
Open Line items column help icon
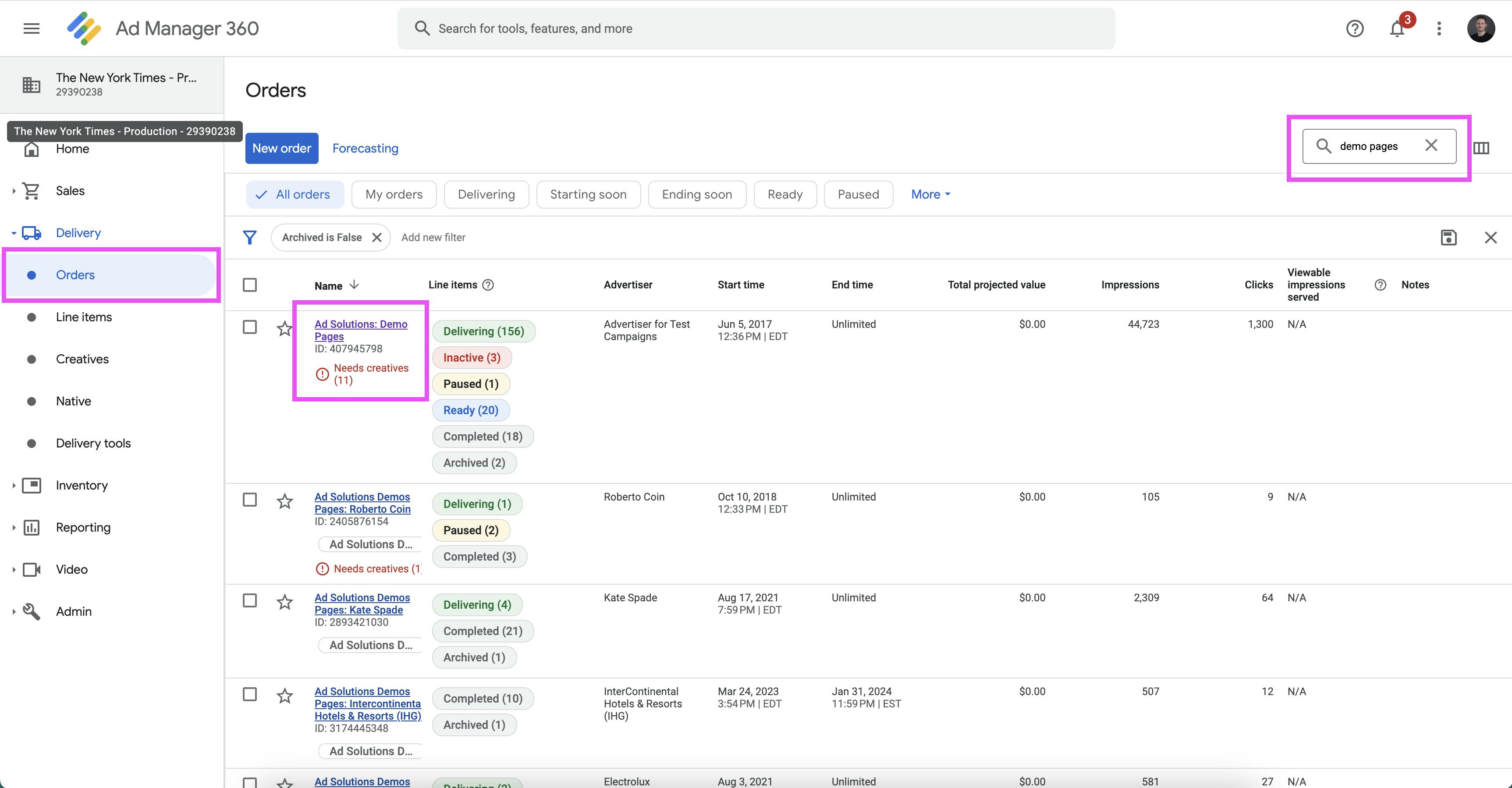click(488, 284)
